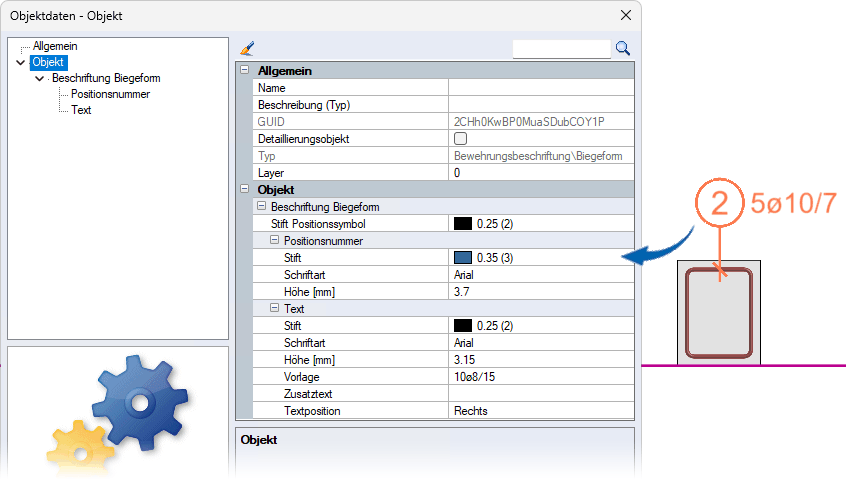Toggle the Detaillierungsobjekt checkbox

coord(461,138)
